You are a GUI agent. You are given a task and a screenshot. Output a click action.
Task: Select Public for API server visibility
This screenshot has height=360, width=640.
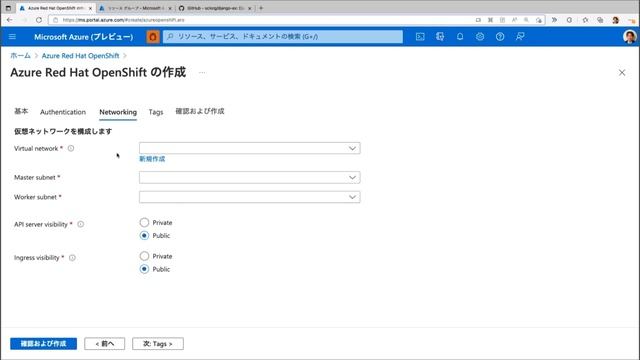144,236
